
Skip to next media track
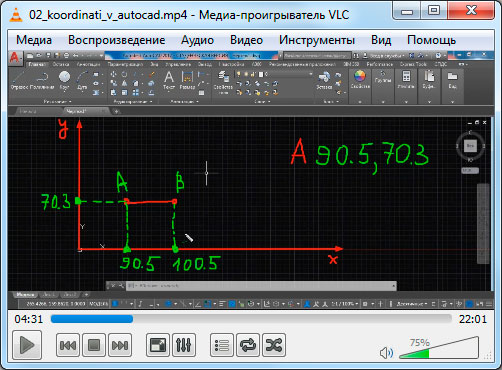120,345
